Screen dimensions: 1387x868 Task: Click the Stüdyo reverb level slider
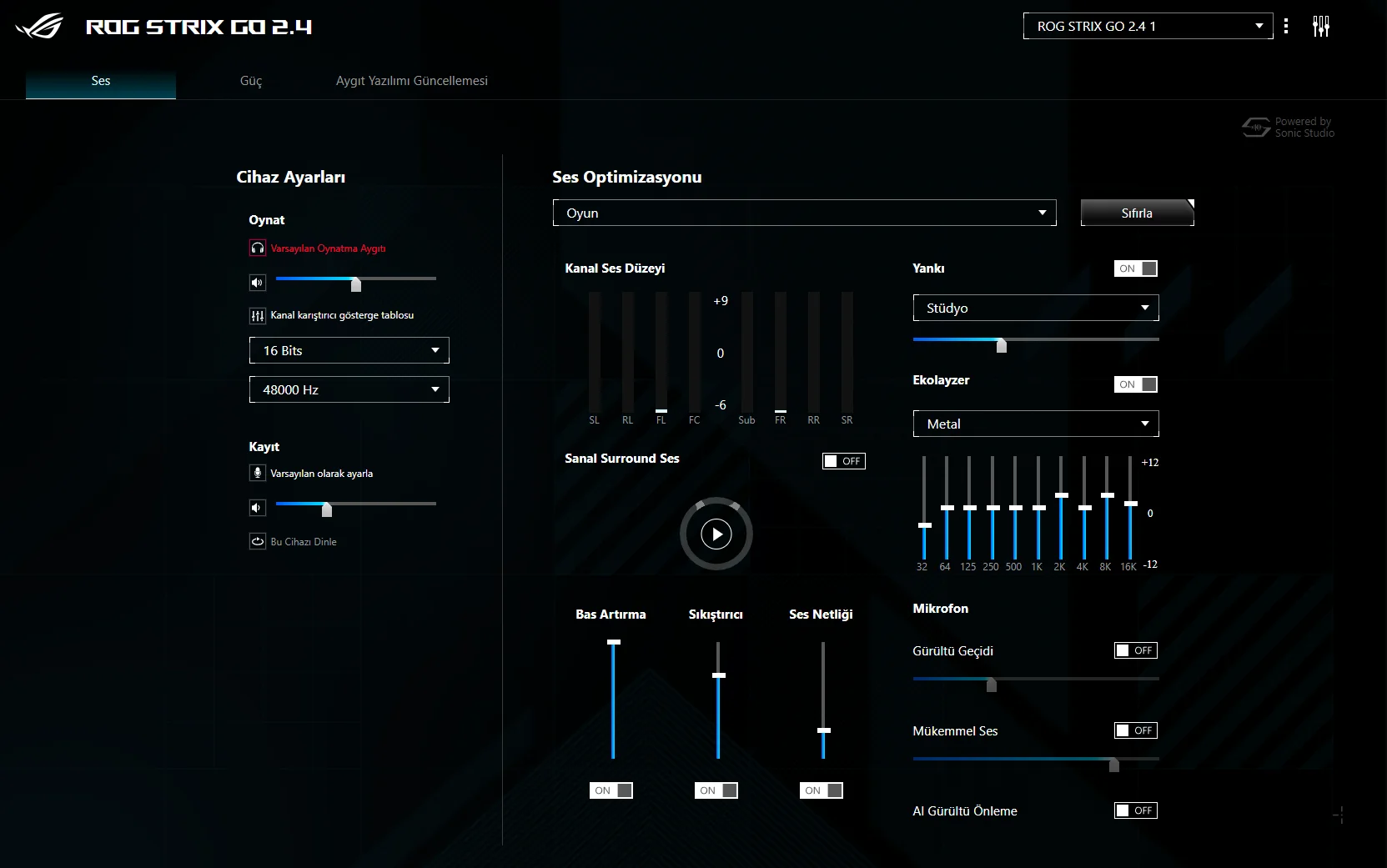tap(1036, 340)
